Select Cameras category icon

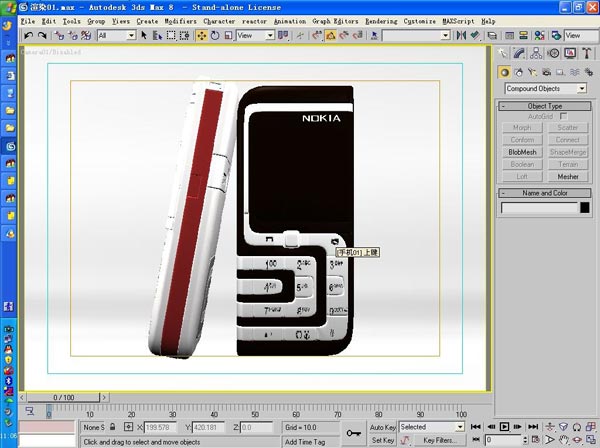tap(546, 72)
